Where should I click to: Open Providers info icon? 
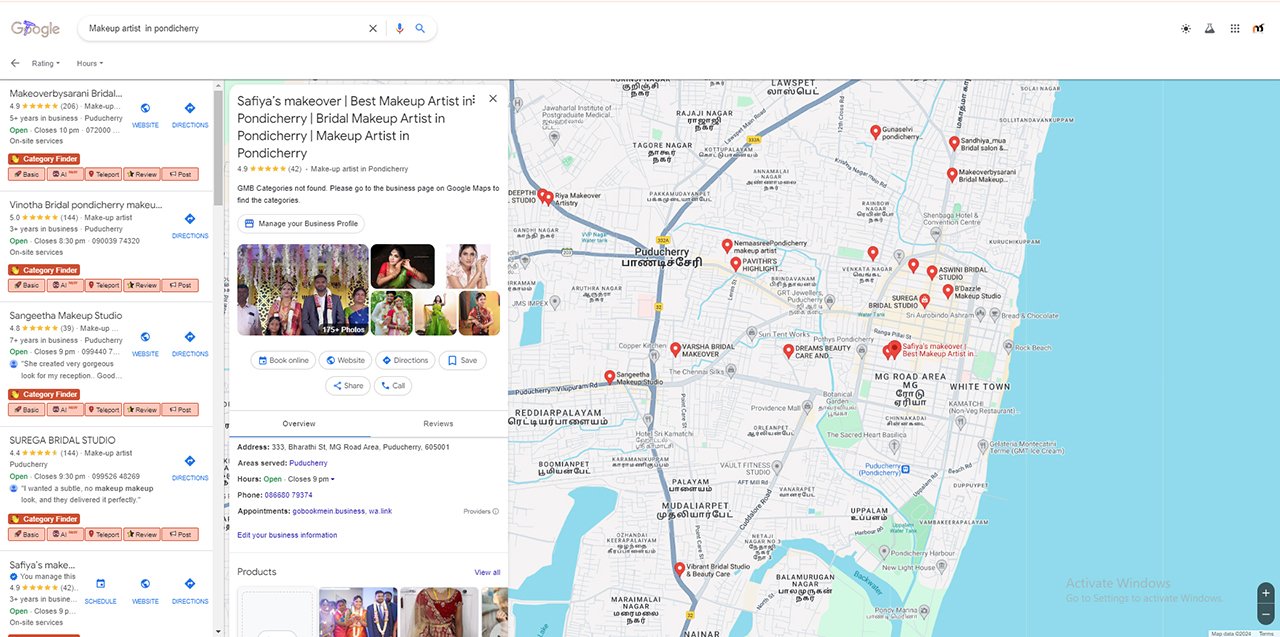point(495,511)
